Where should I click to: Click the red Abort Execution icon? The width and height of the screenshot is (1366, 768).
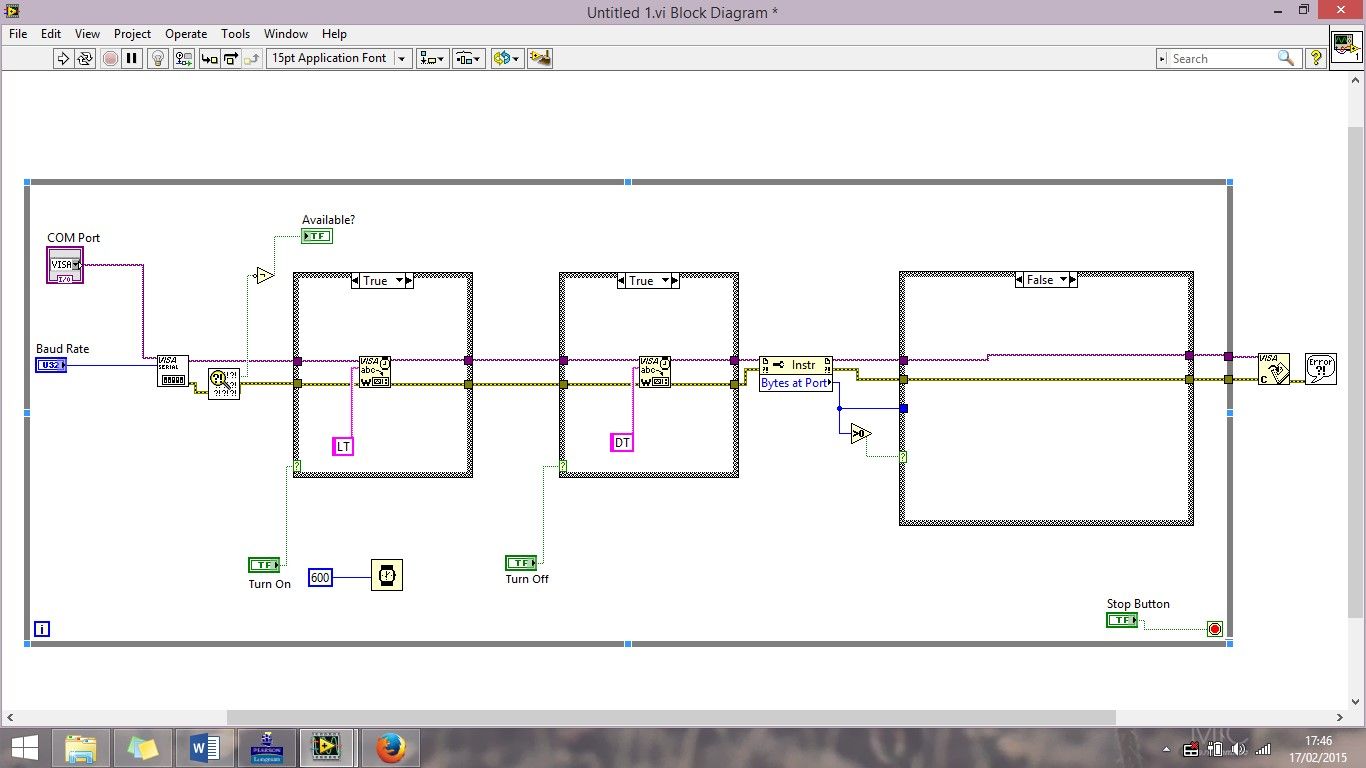pyautogui.click(x=110, y=58)
